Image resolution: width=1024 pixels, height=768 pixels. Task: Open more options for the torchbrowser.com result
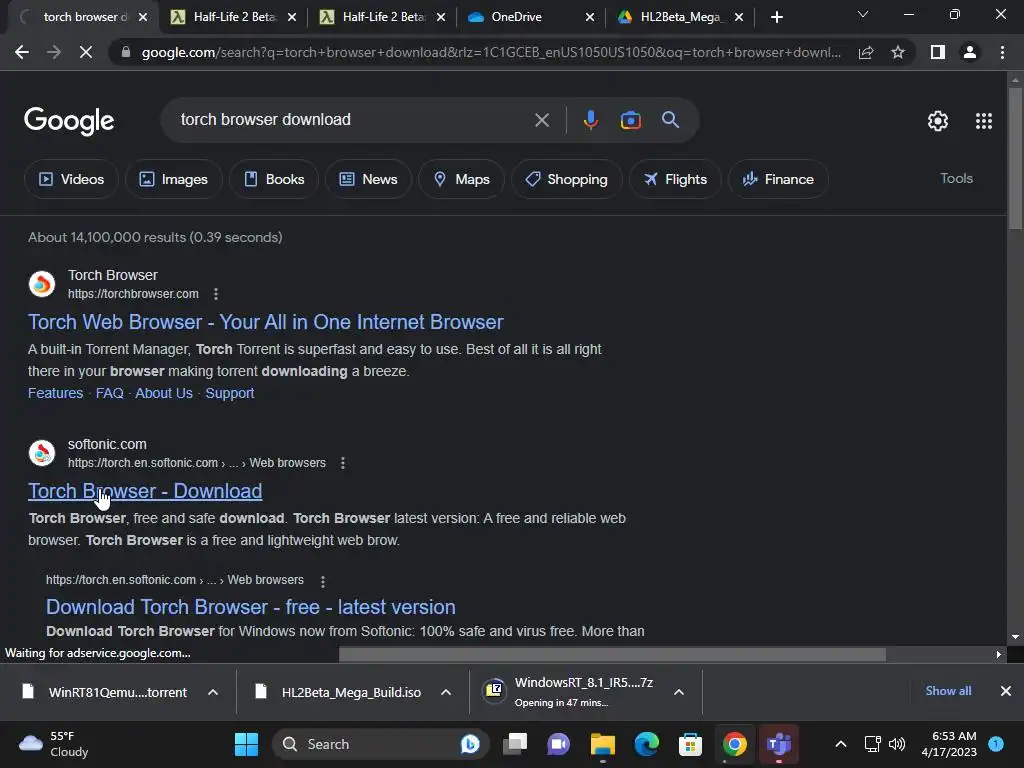(x=216, y=294)
